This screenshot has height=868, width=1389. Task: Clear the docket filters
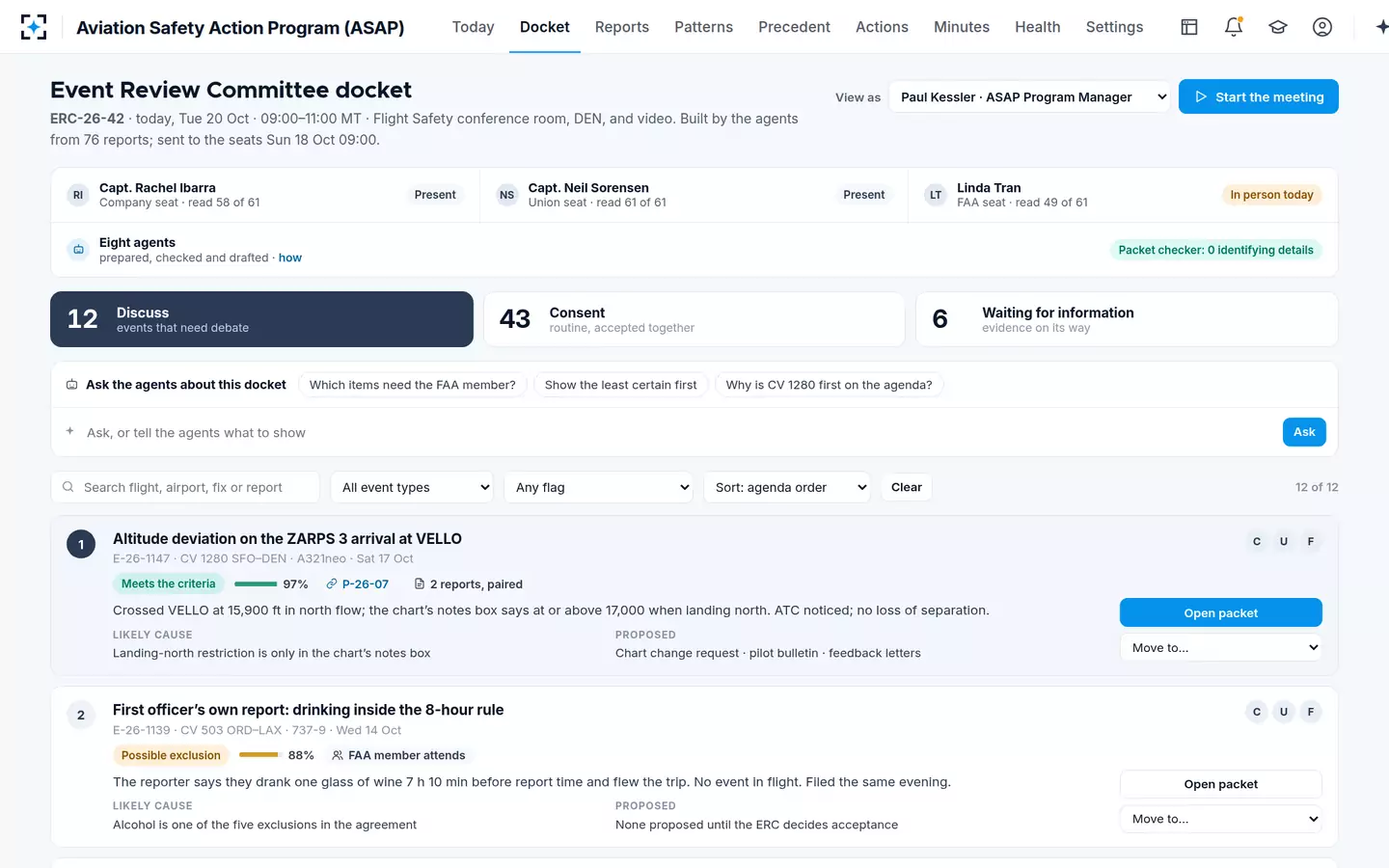pos(906,487)
